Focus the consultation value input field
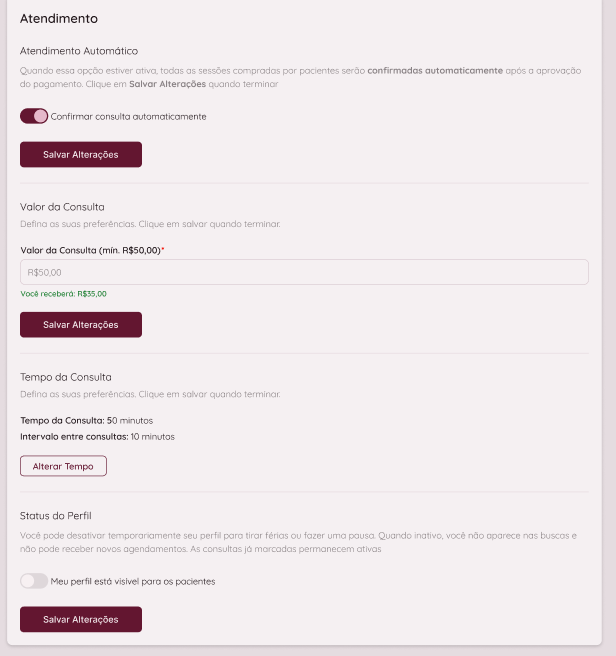616x656 pixels. click(x=304, y=272)
